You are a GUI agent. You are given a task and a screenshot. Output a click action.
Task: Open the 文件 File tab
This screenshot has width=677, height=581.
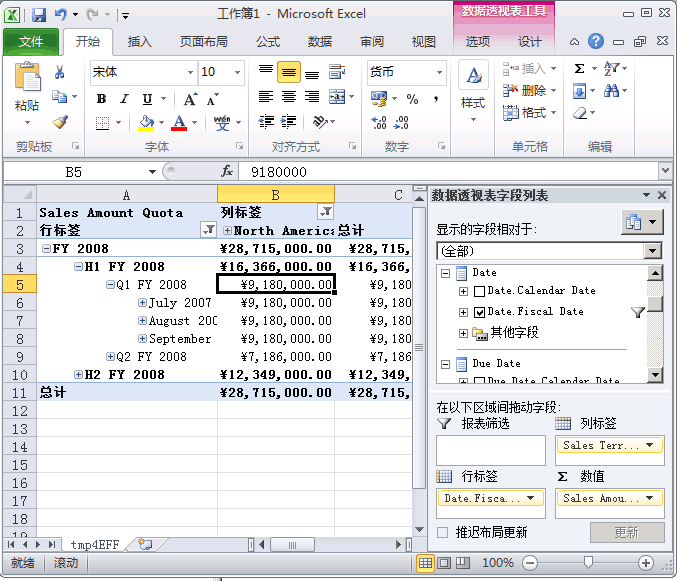(31, 42)
